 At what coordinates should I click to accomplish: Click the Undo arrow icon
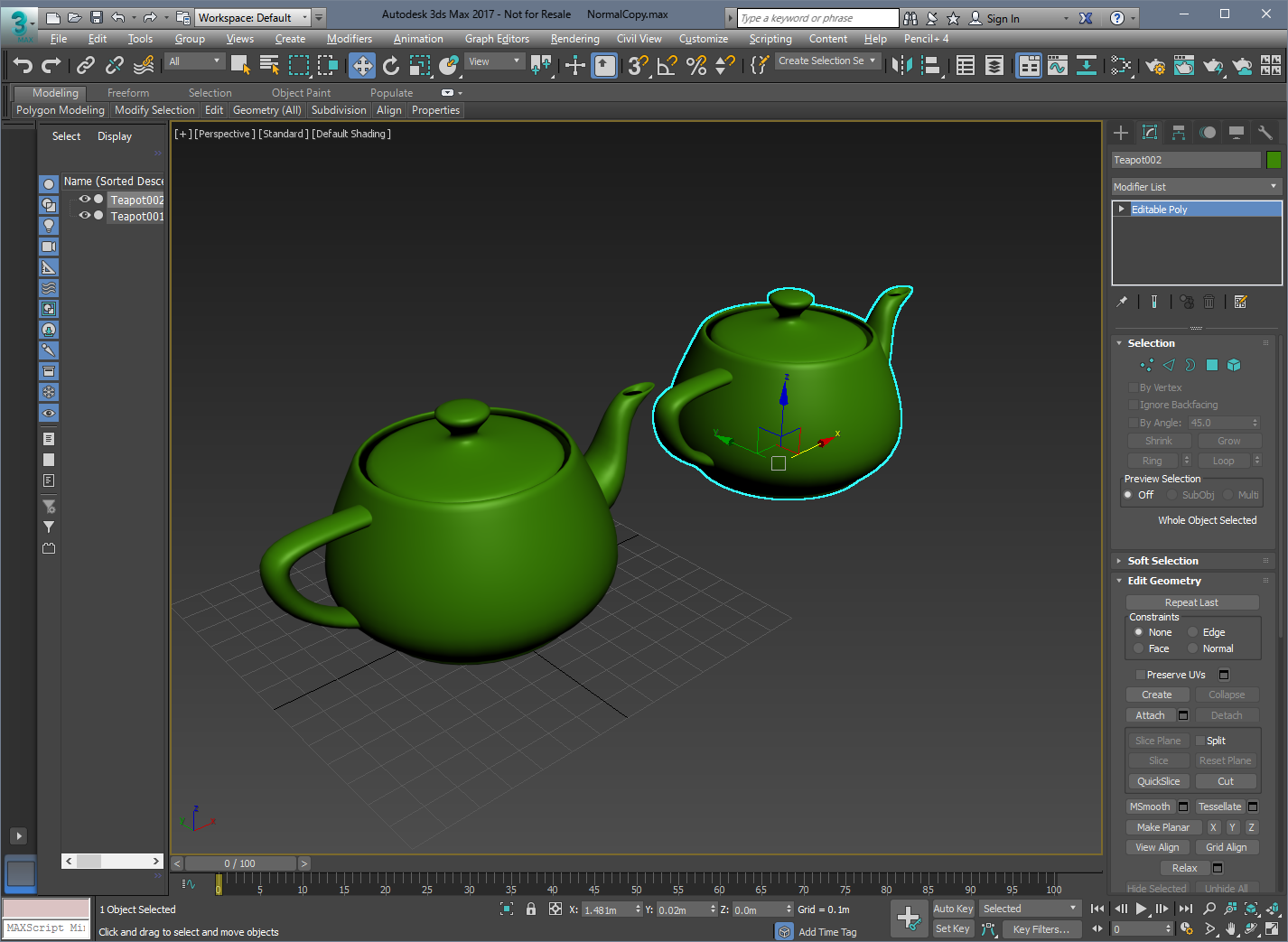(23, 65)
